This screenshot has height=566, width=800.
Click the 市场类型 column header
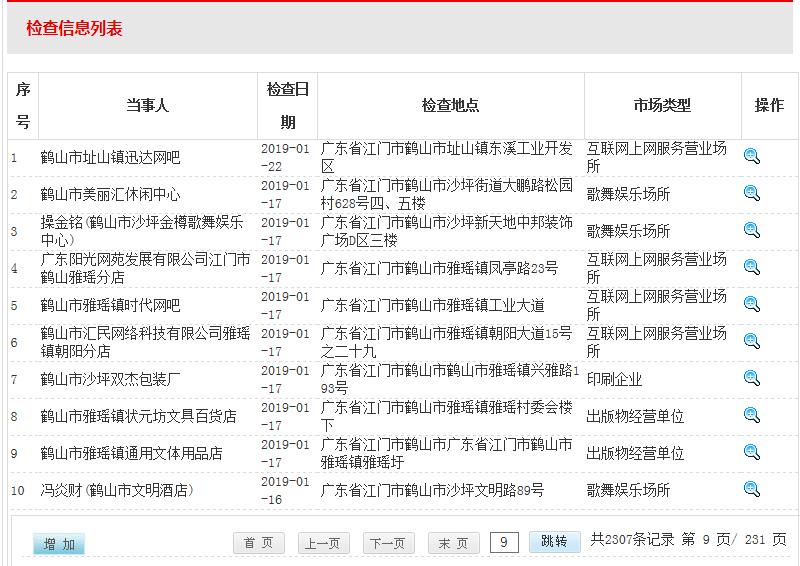(x=662, y=105)
